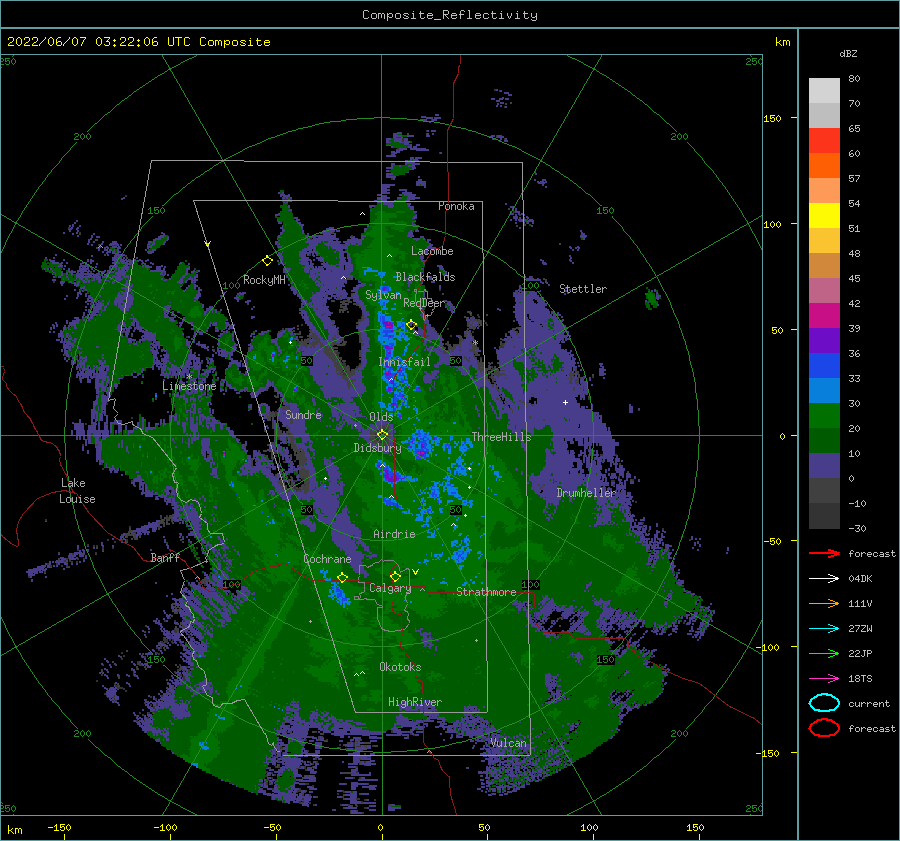The image size is (900, 841).
Task: Click the Sundre label
Action: 303,414
